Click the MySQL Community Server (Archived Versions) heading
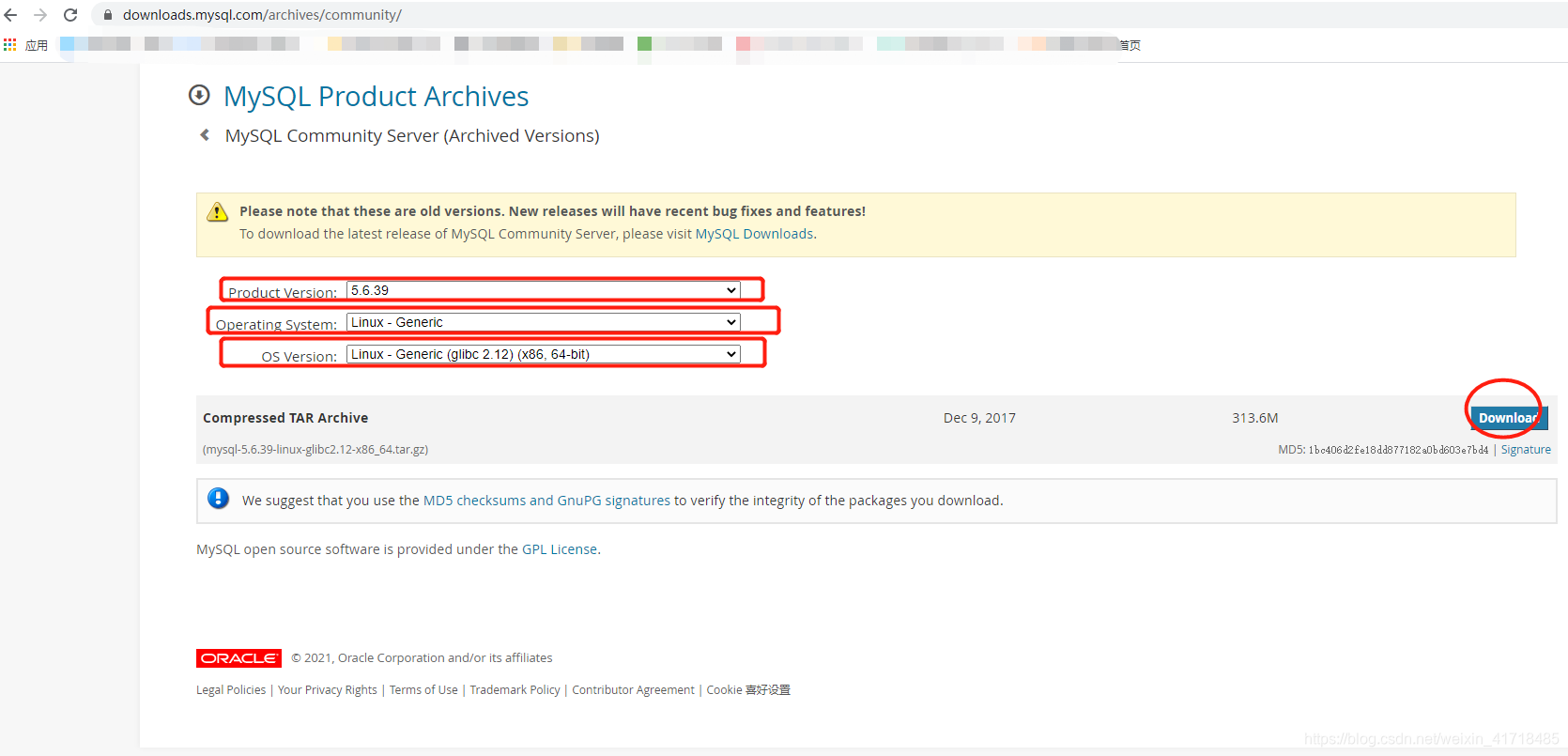The image size is (1568, 756). point(412,135)
